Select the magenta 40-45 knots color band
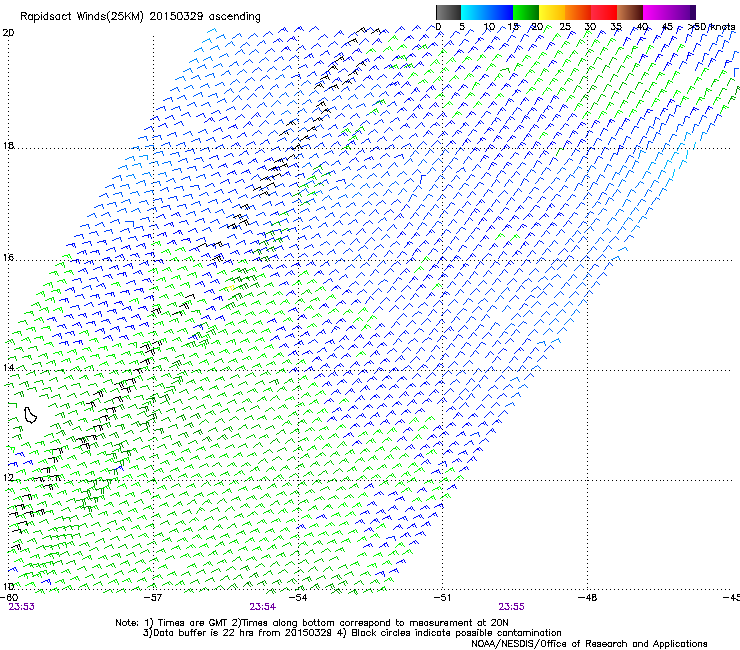 [x=656, y=12]
